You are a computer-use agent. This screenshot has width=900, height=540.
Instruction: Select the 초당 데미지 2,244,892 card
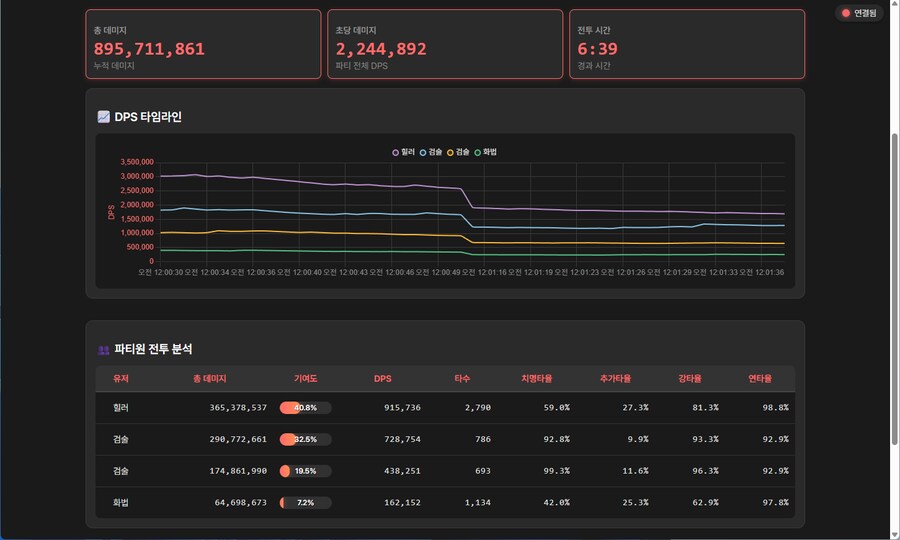pyautogui.click(x=444, y=44)
